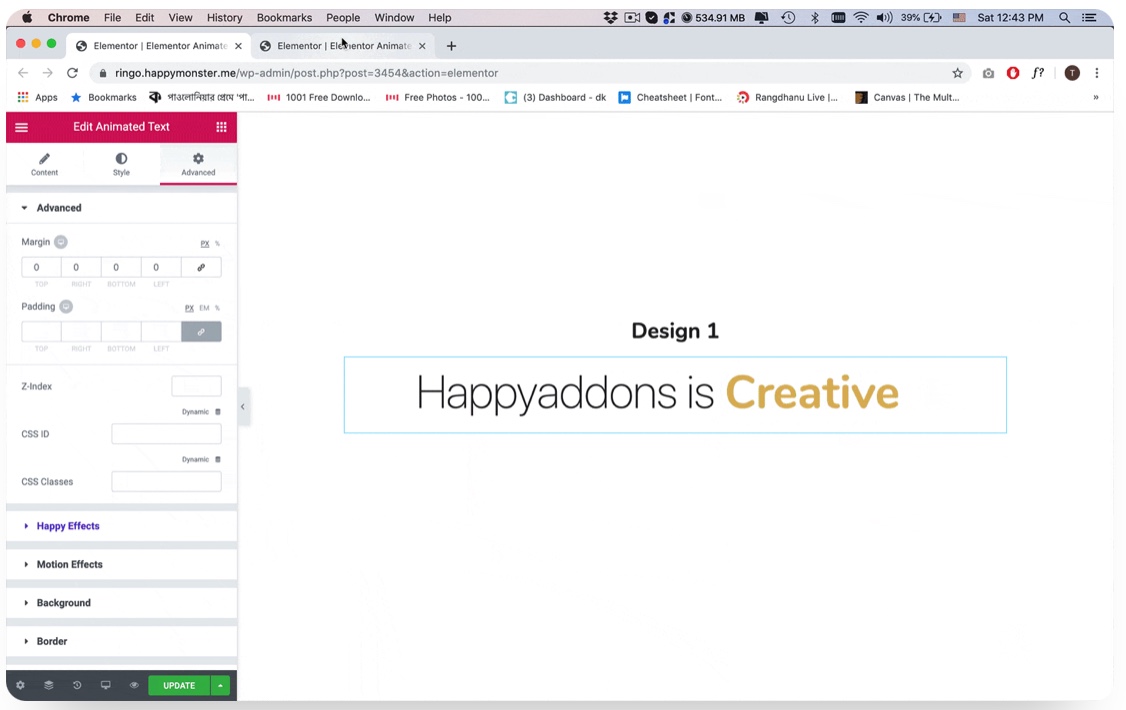Focus the Padding bottom field

(121, 332)
